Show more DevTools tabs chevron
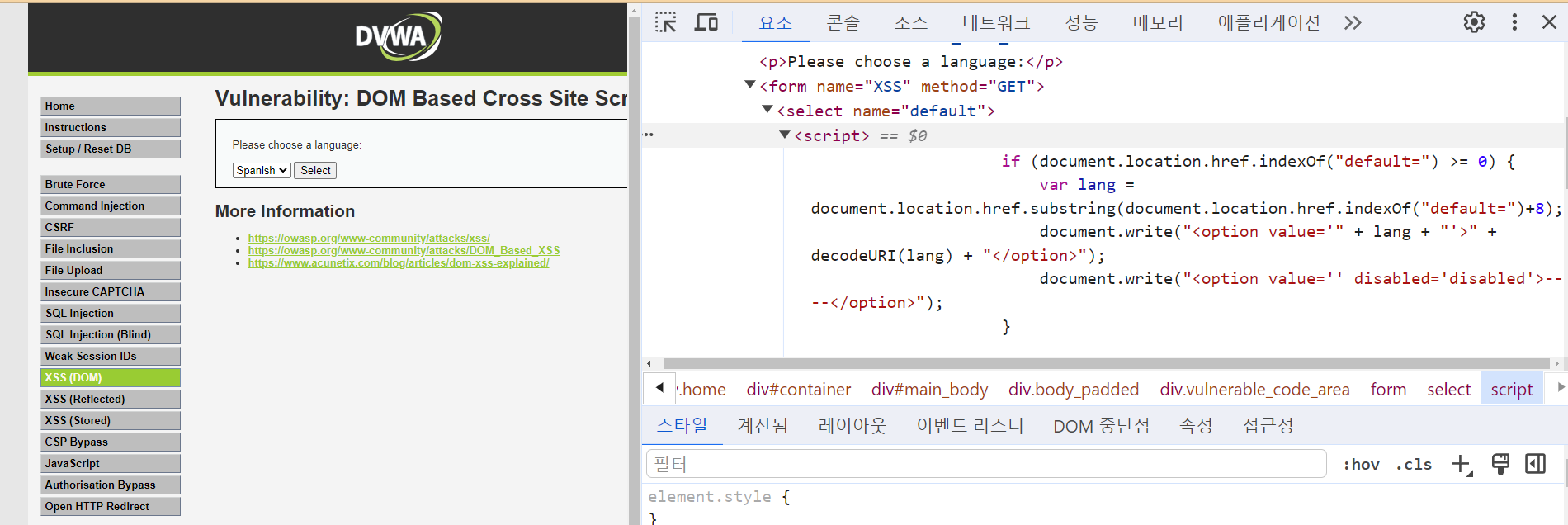The width and height of the screenshot is (1568, 525). [1352, 22]
